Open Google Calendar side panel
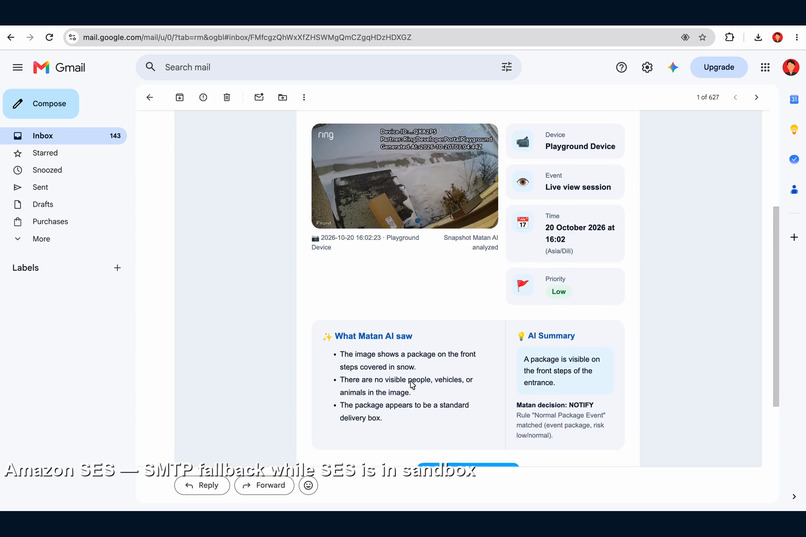The image size is (806, 537). [794, 99]
